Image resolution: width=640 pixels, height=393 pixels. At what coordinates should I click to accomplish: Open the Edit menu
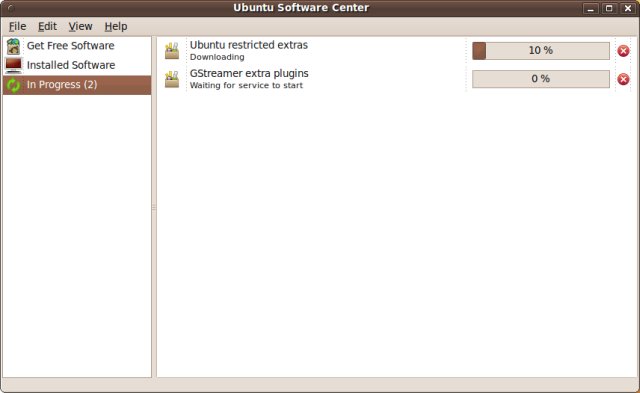[47, 27]
